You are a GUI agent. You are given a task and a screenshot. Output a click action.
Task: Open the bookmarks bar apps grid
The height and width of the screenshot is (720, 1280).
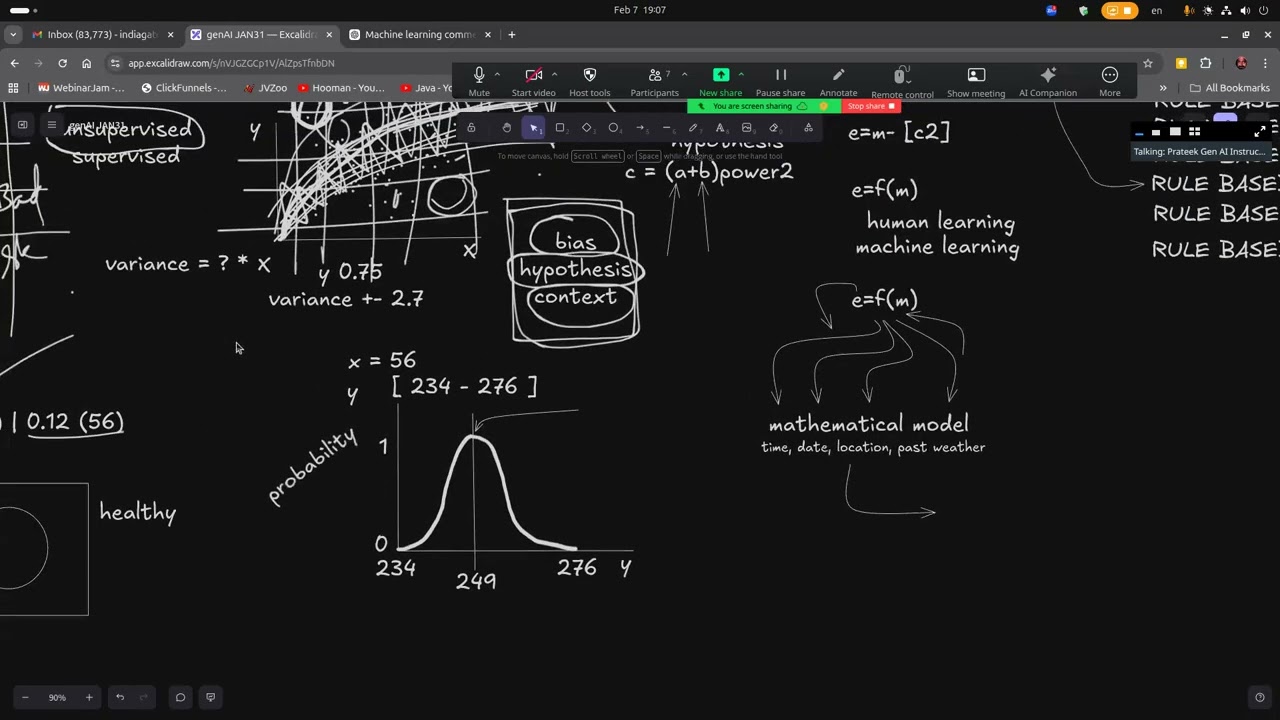click(x=14, y=88)
